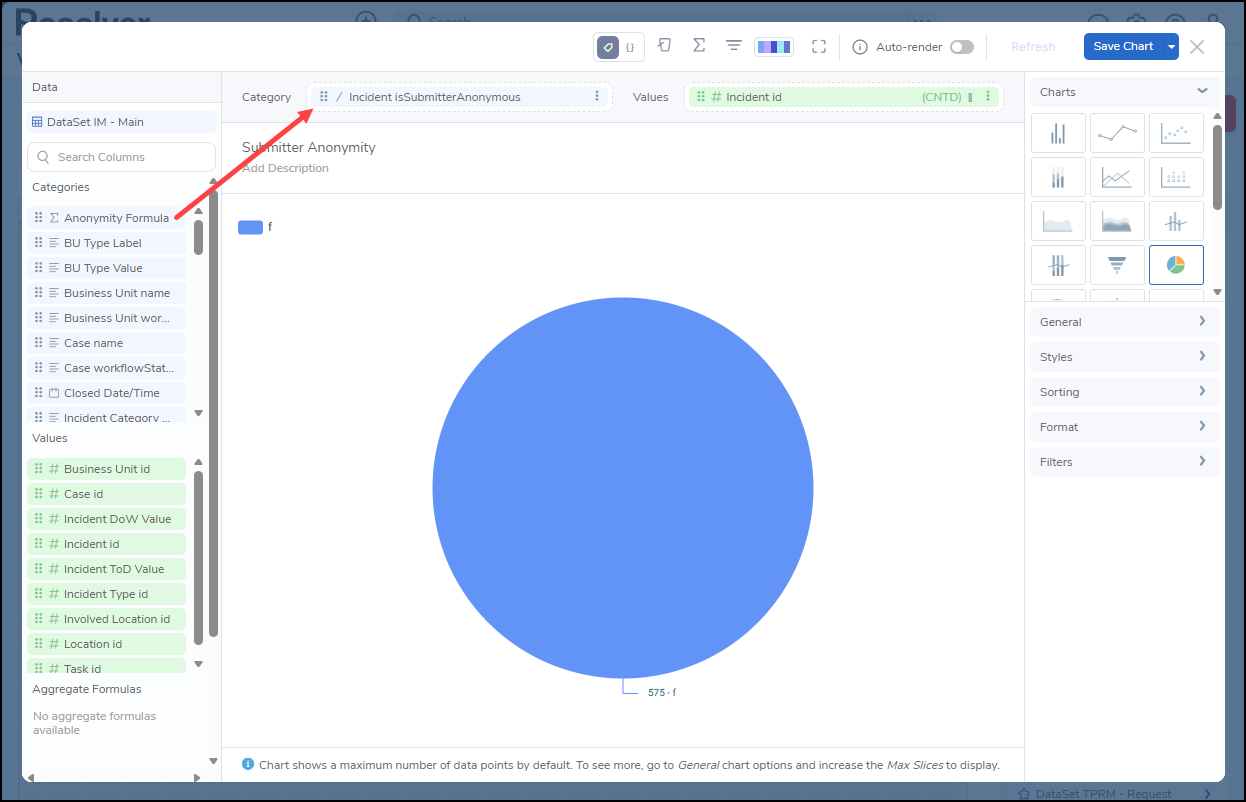Click the Search Columns input field

coord(122,157)
